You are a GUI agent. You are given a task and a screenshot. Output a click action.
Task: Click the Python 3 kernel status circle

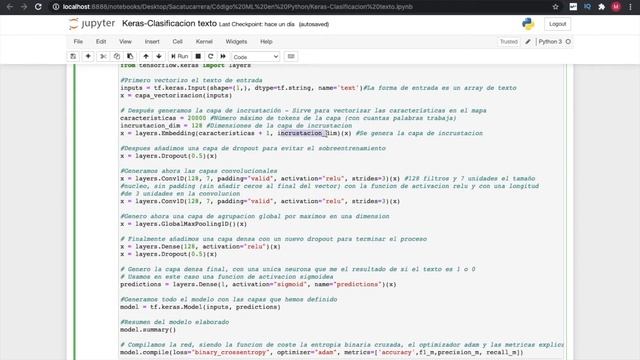(568, 42)
